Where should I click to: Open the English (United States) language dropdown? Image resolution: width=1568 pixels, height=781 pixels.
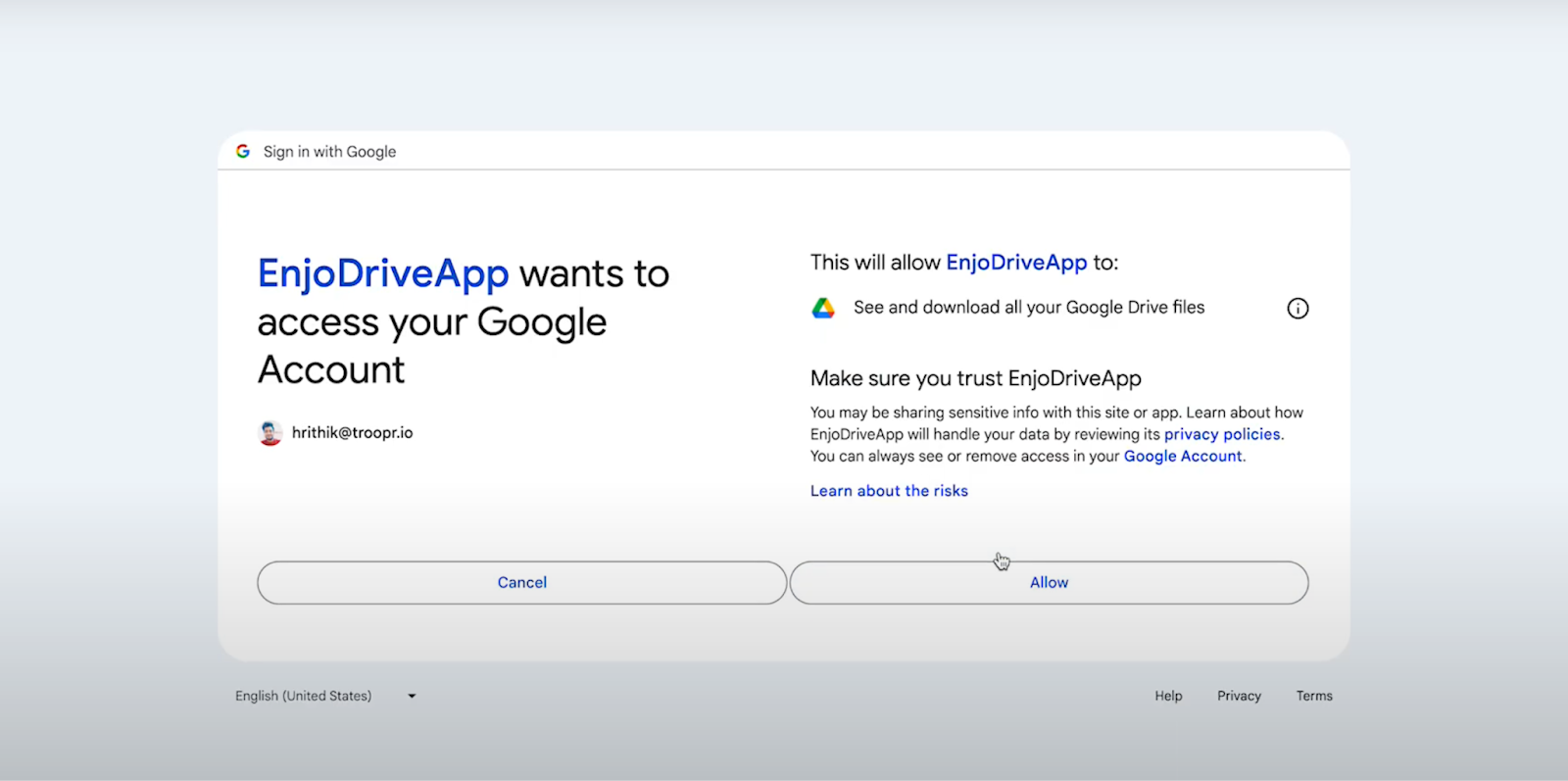(325, 696)
